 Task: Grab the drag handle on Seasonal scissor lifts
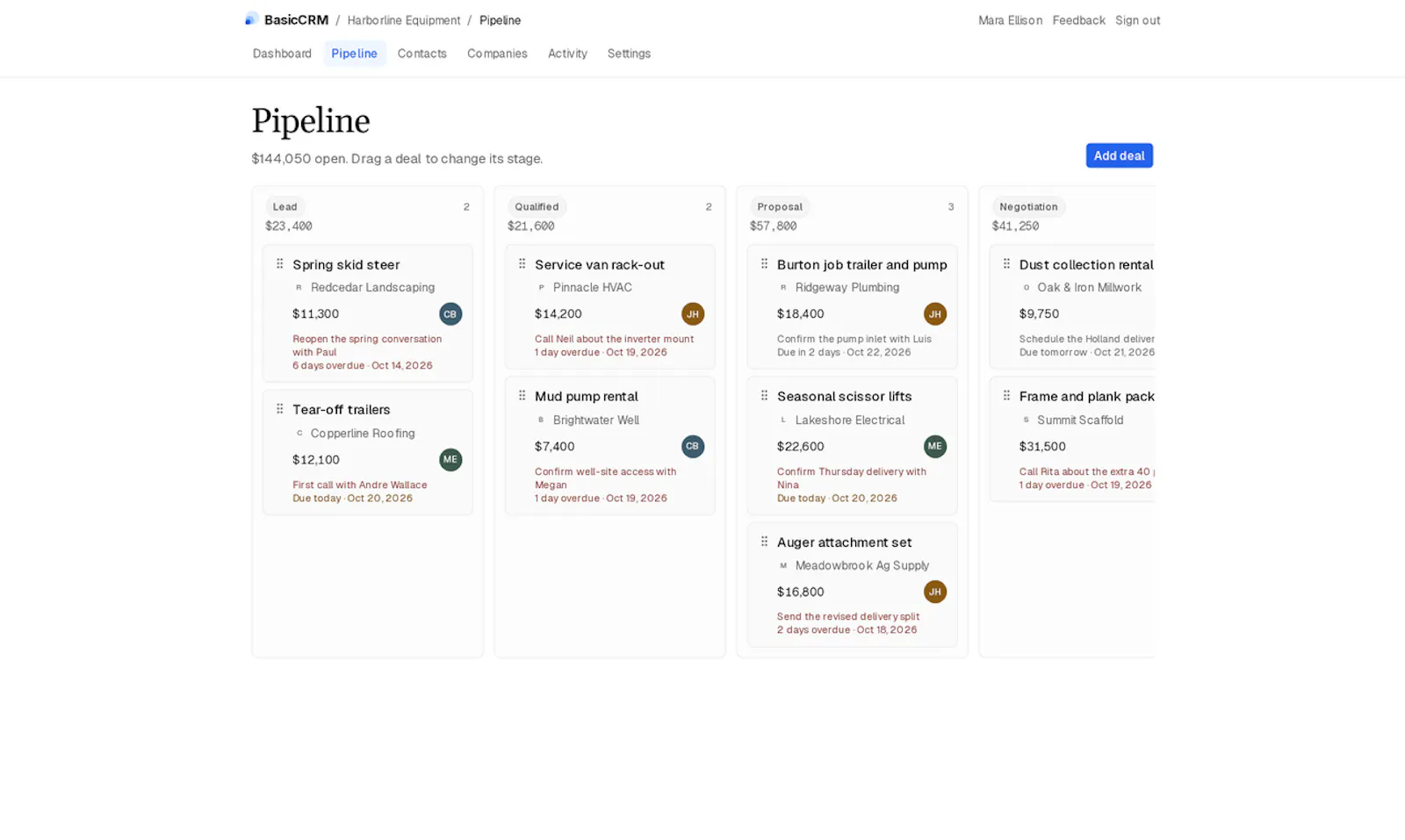click(765, 396)
